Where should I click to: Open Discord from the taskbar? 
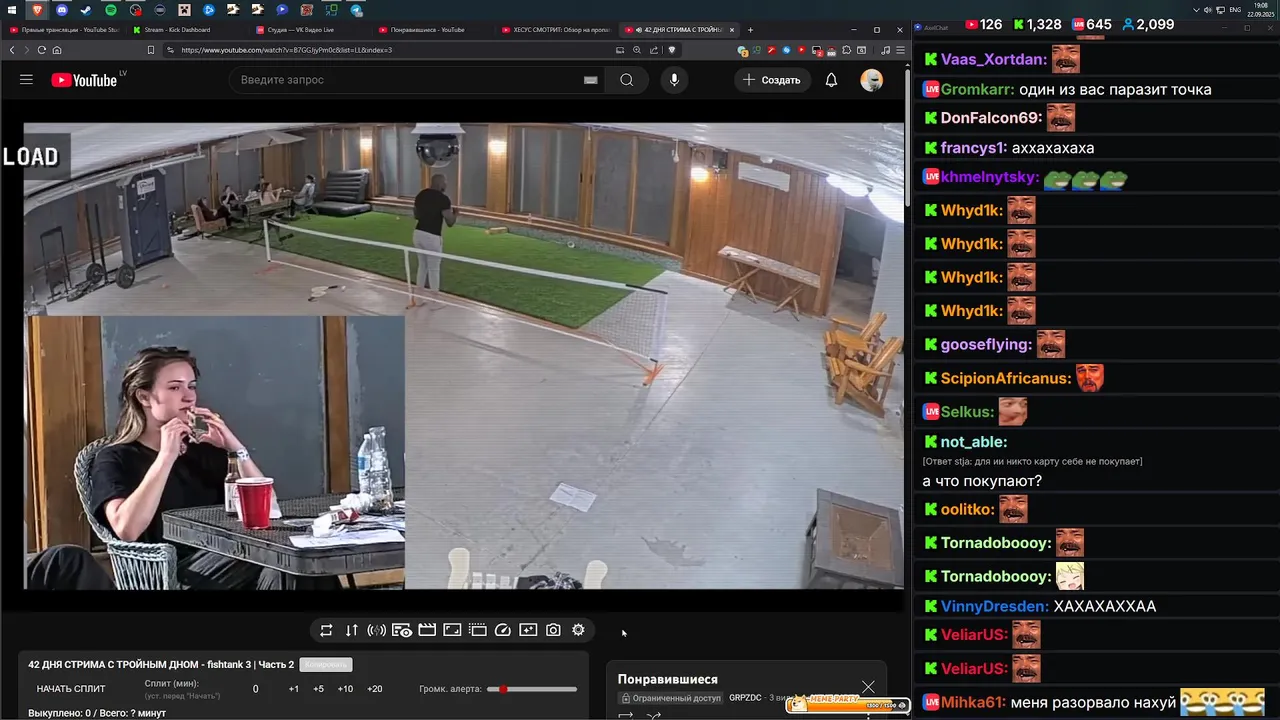[x=62, y=10]
